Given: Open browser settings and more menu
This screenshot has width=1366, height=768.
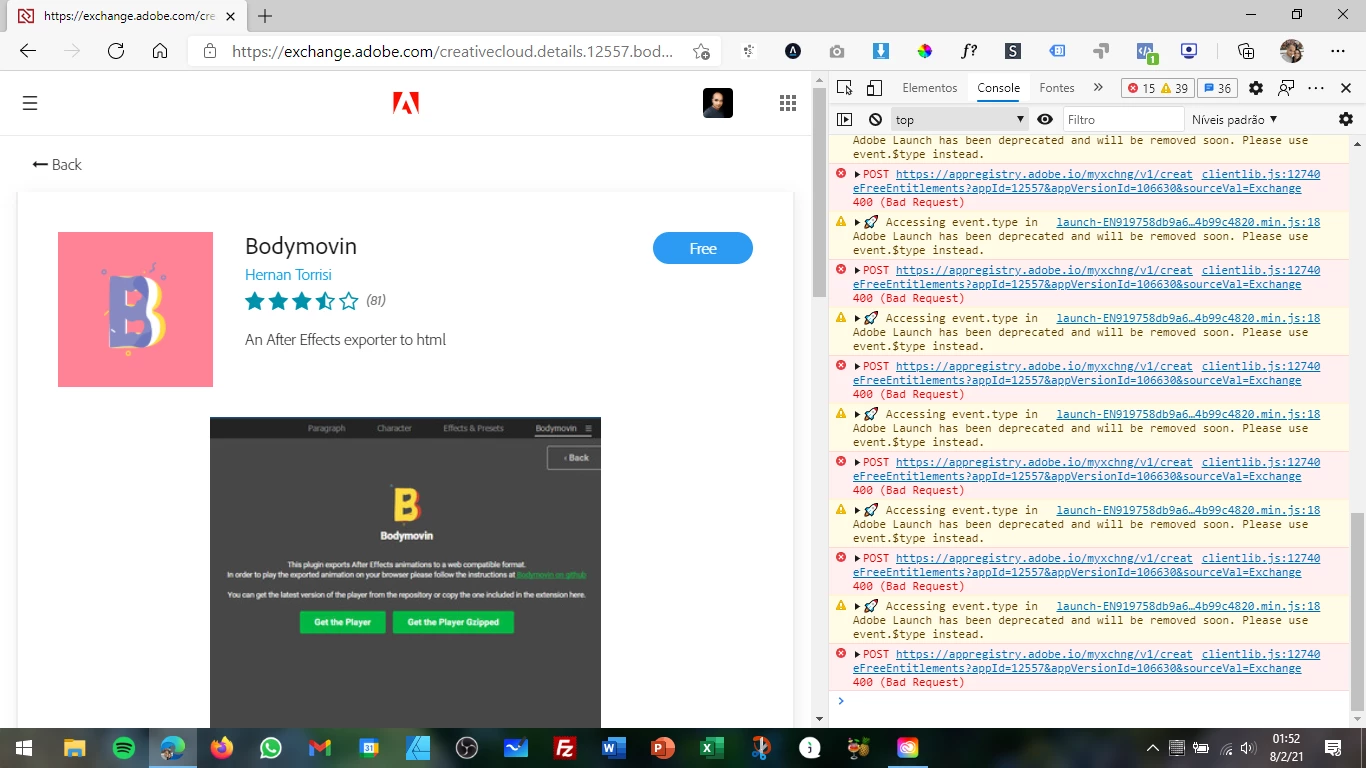Looking at the screenshot, I should [x=1338, y=51].
